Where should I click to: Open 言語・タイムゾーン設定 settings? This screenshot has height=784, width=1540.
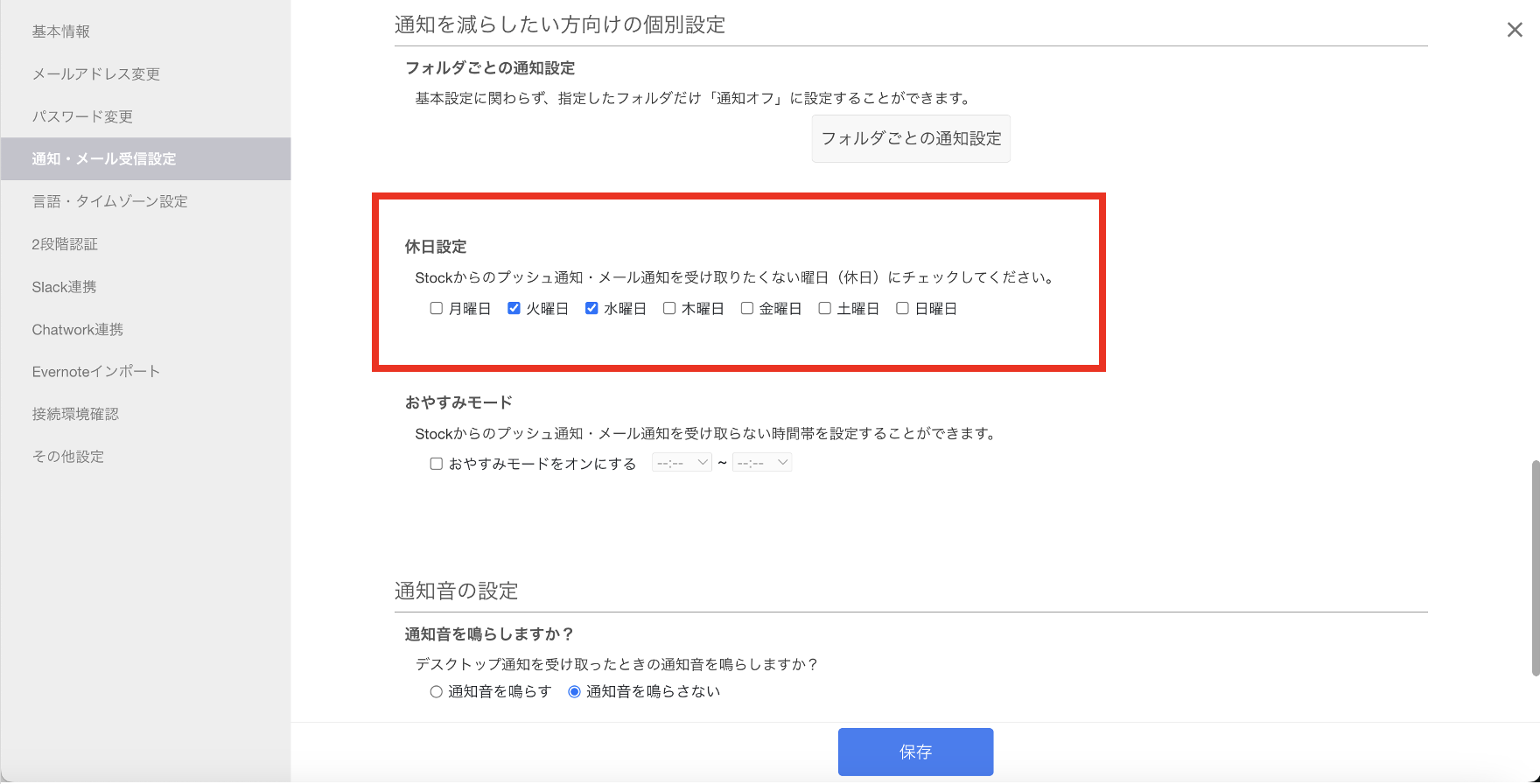click(x=111, y=201)
